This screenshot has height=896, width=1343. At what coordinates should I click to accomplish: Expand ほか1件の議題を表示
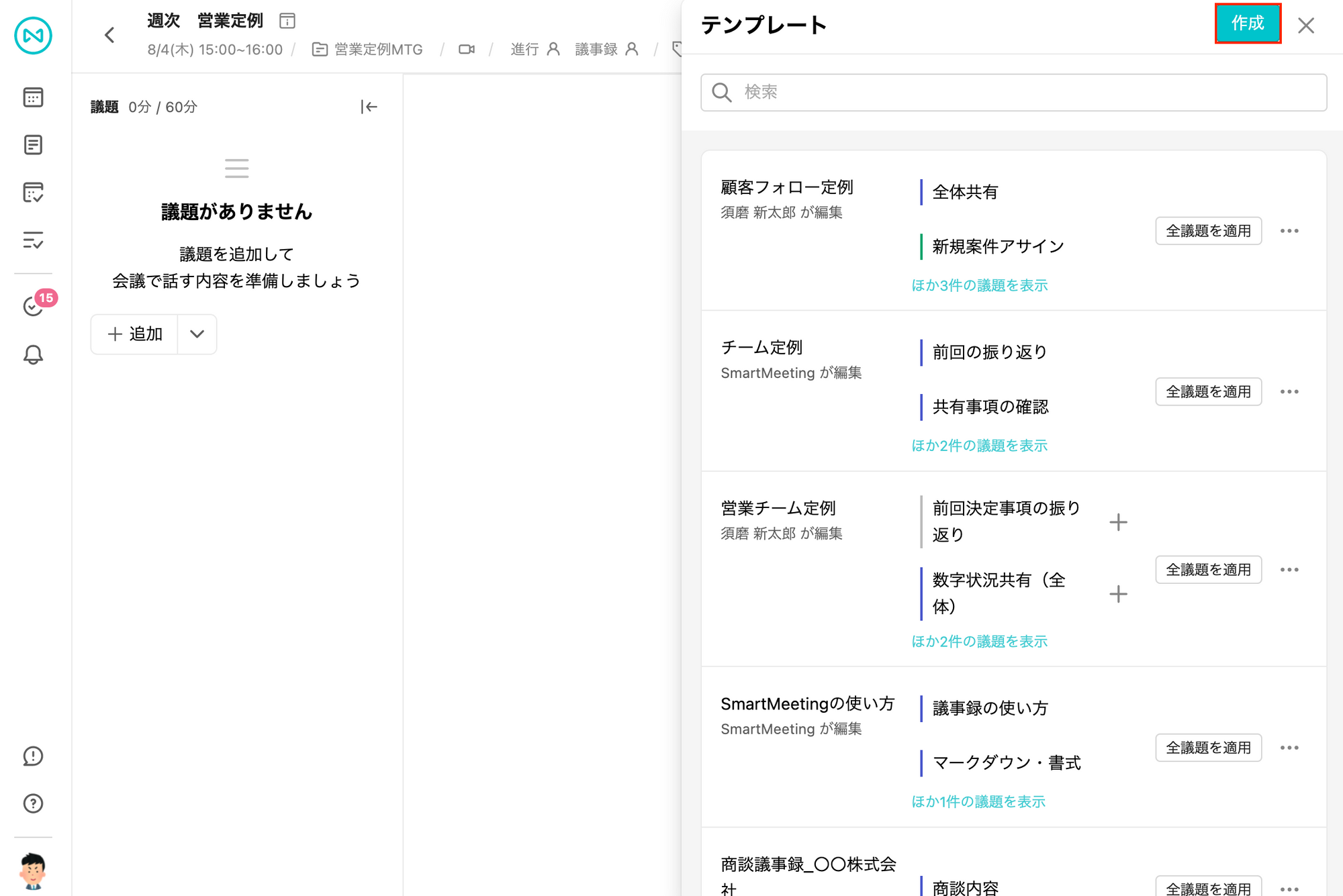point(978,801)
